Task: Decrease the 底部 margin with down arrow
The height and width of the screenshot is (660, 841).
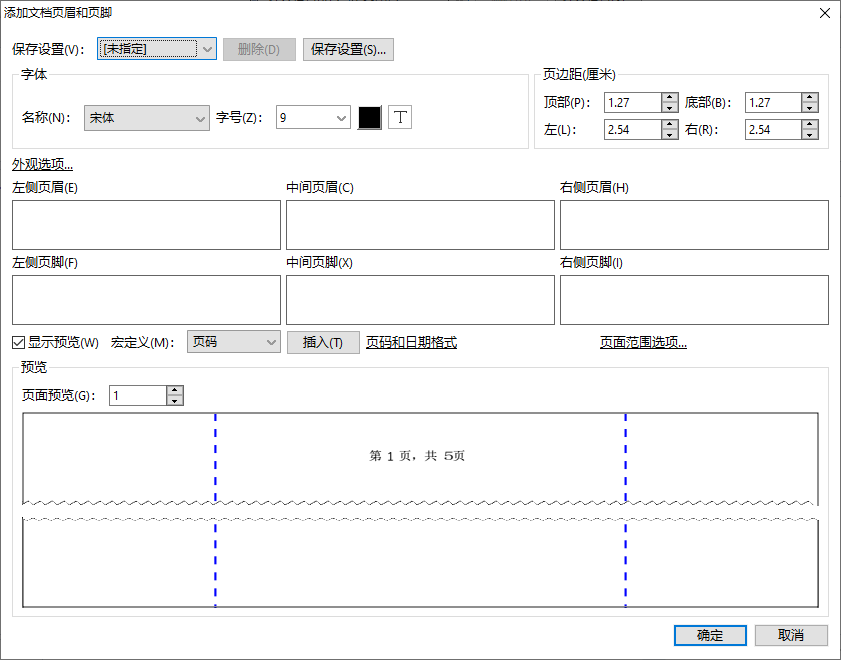Action: coord(810,108)
